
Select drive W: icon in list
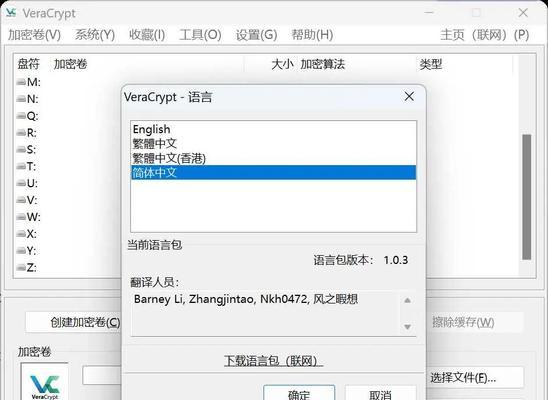pos(21,217)
